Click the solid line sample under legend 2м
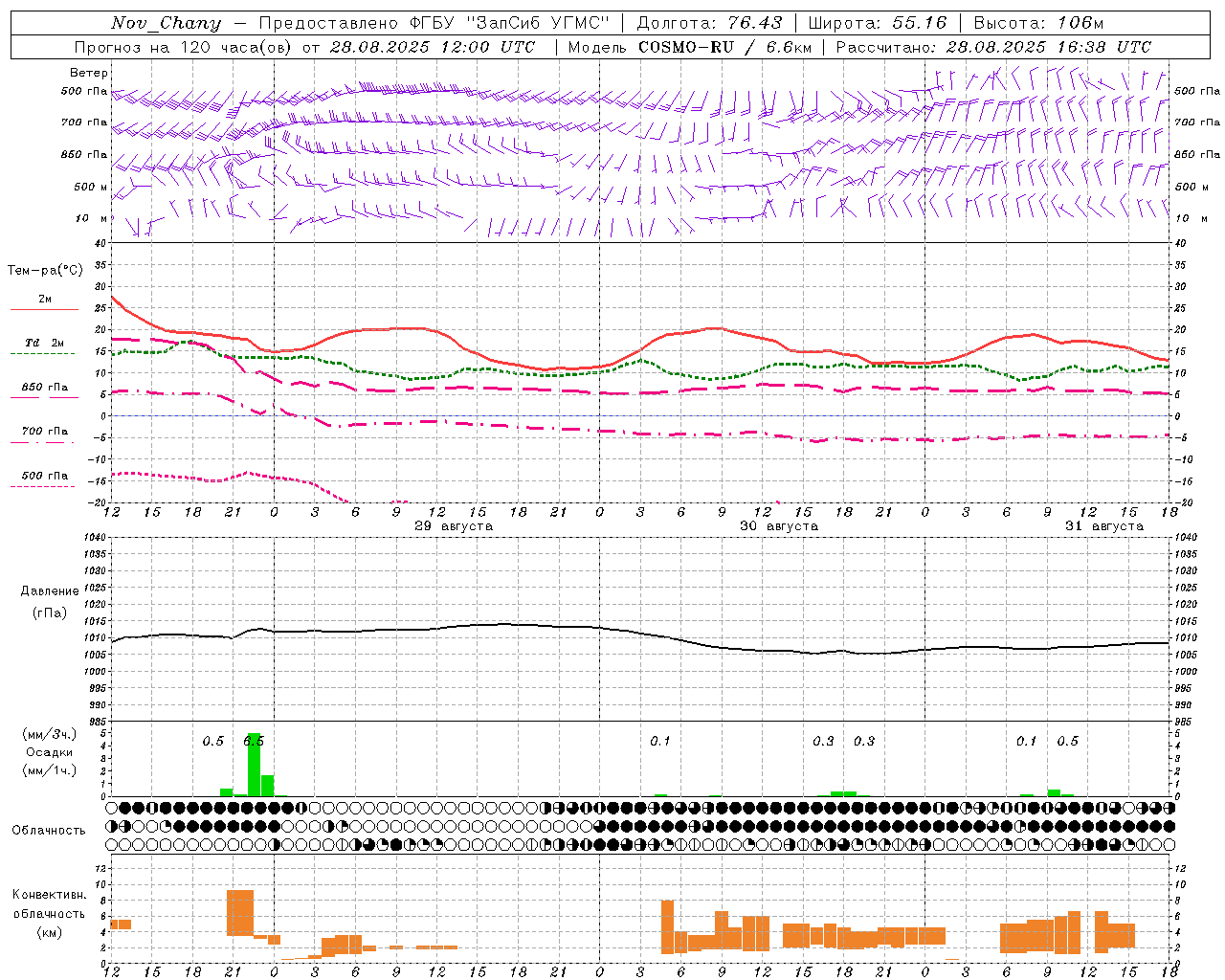The width and height of the screenshot is (1225, 980). (x=44, y=310)
